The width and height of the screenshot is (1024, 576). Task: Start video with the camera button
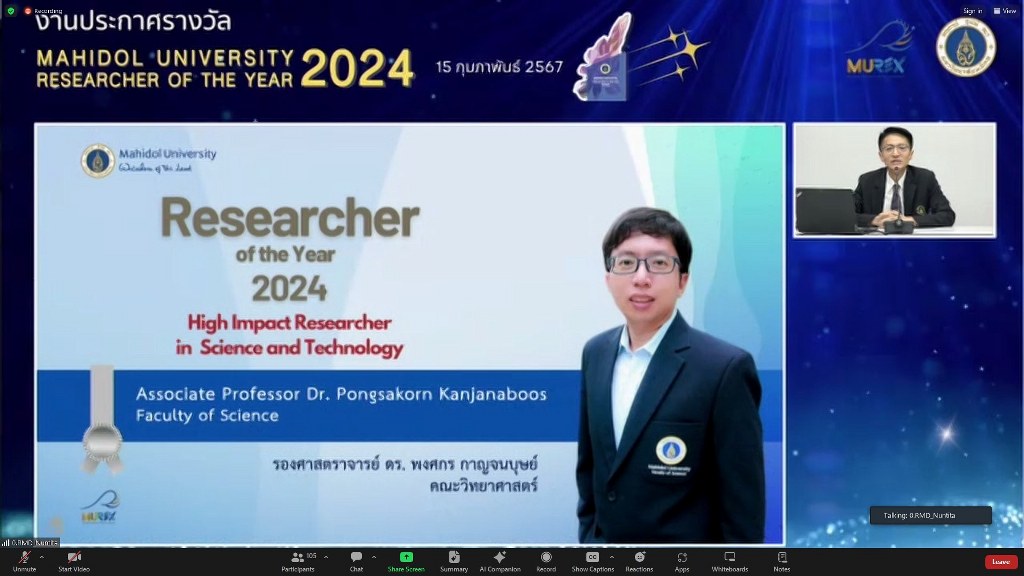tap(74, 561)
